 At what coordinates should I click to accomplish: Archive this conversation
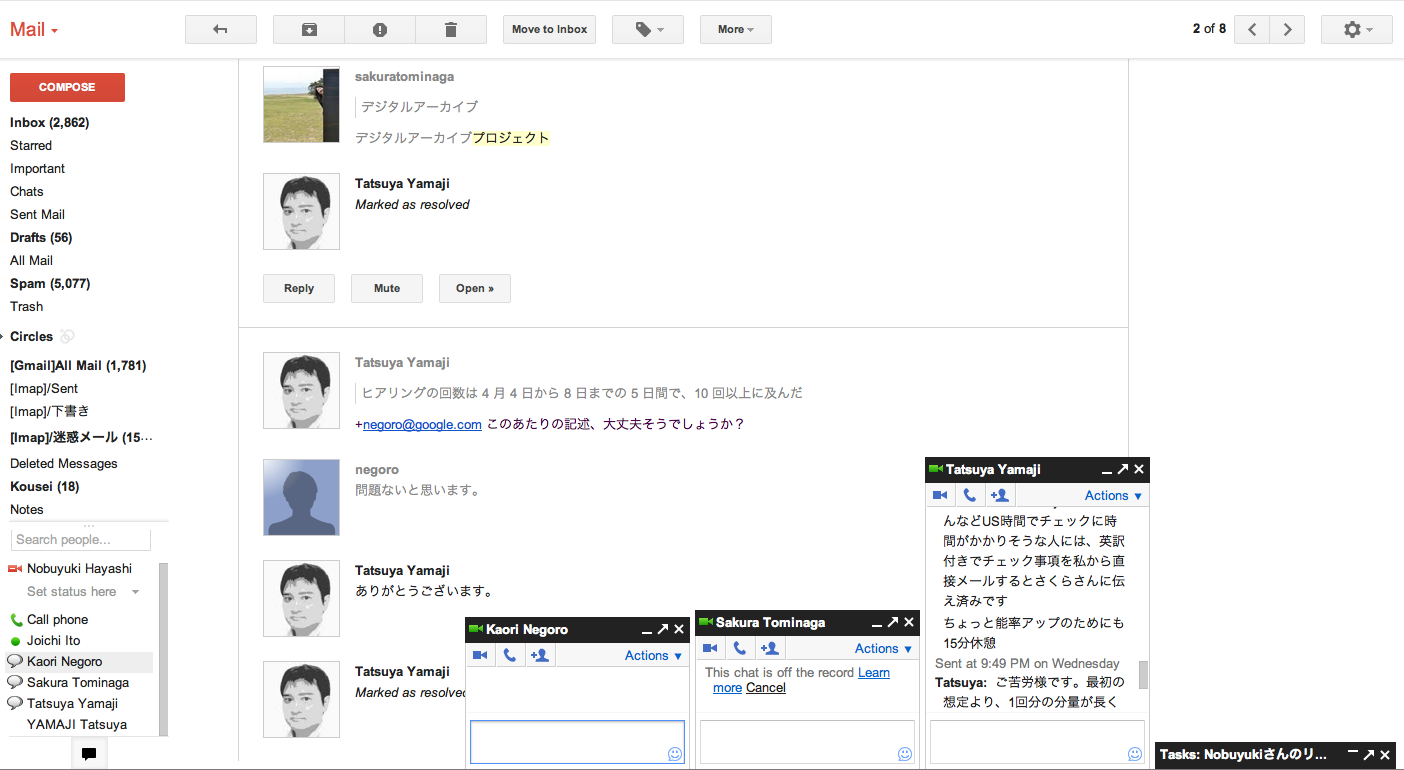(x=309, y=29)
